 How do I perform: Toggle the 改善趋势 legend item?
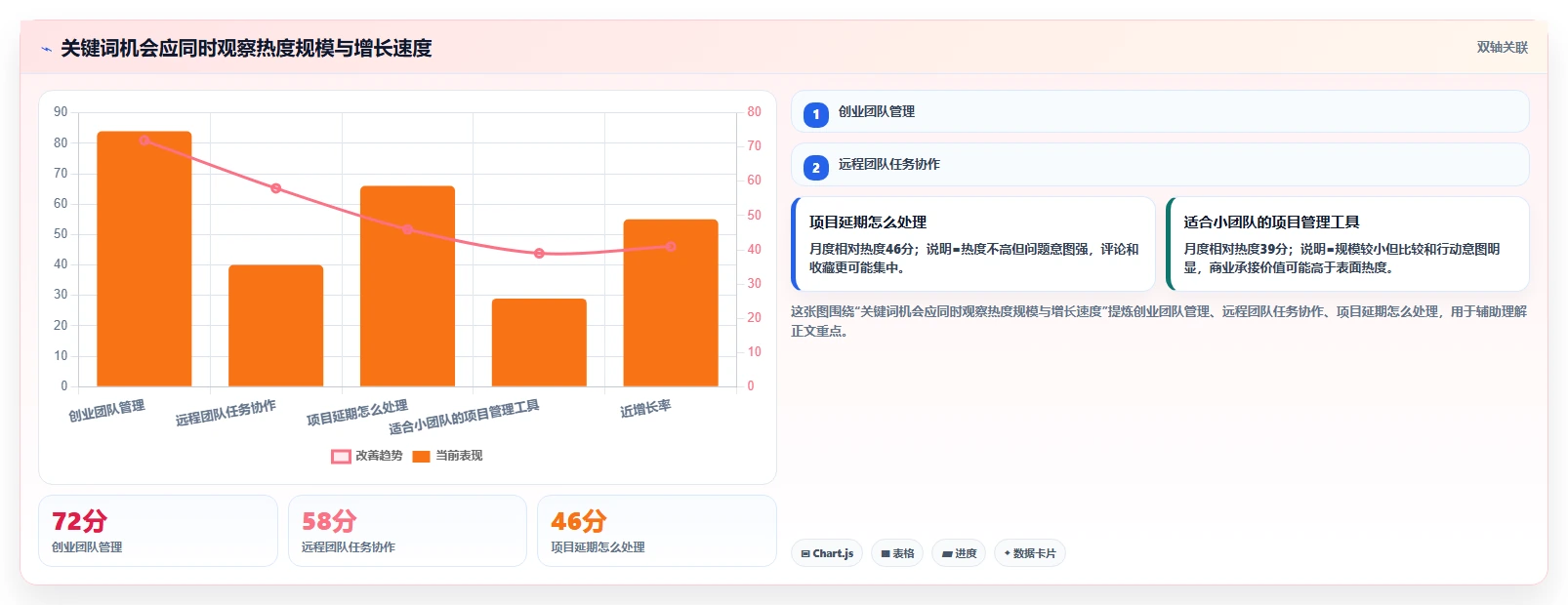367,456
